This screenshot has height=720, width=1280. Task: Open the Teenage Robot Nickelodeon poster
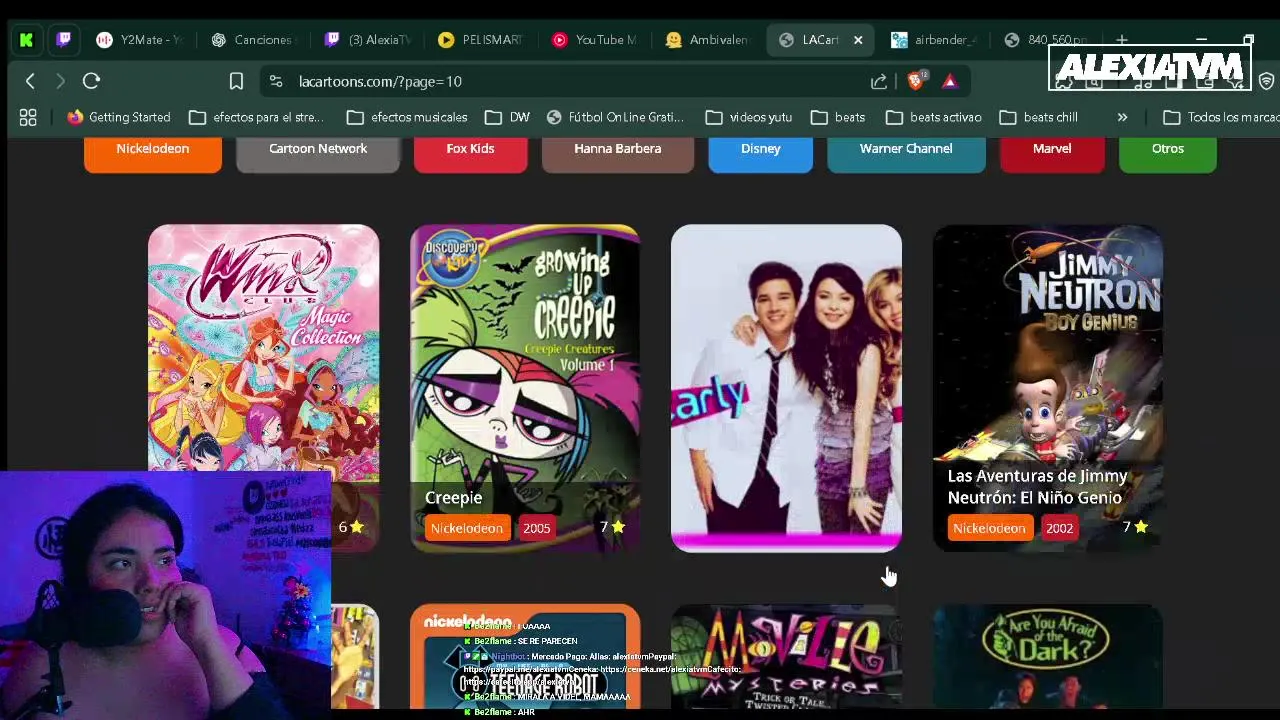tap(525, 656)
